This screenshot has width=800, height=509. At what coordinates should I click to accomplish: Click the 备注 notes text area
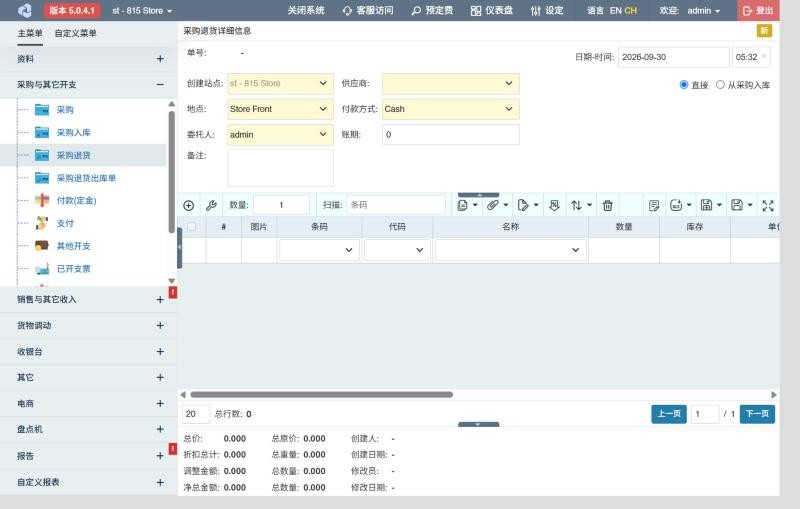tap(281, 168)
